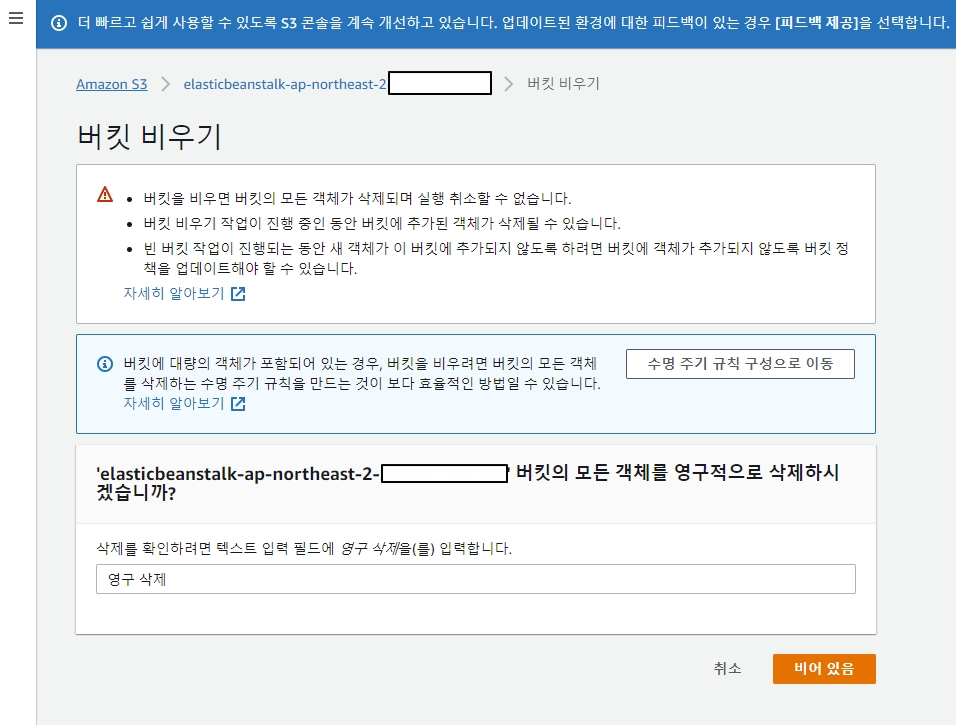The width and height of the screenshot is (956, 725).
Task: Open the hamburger navigation menu
Action: tap(16, 18)
